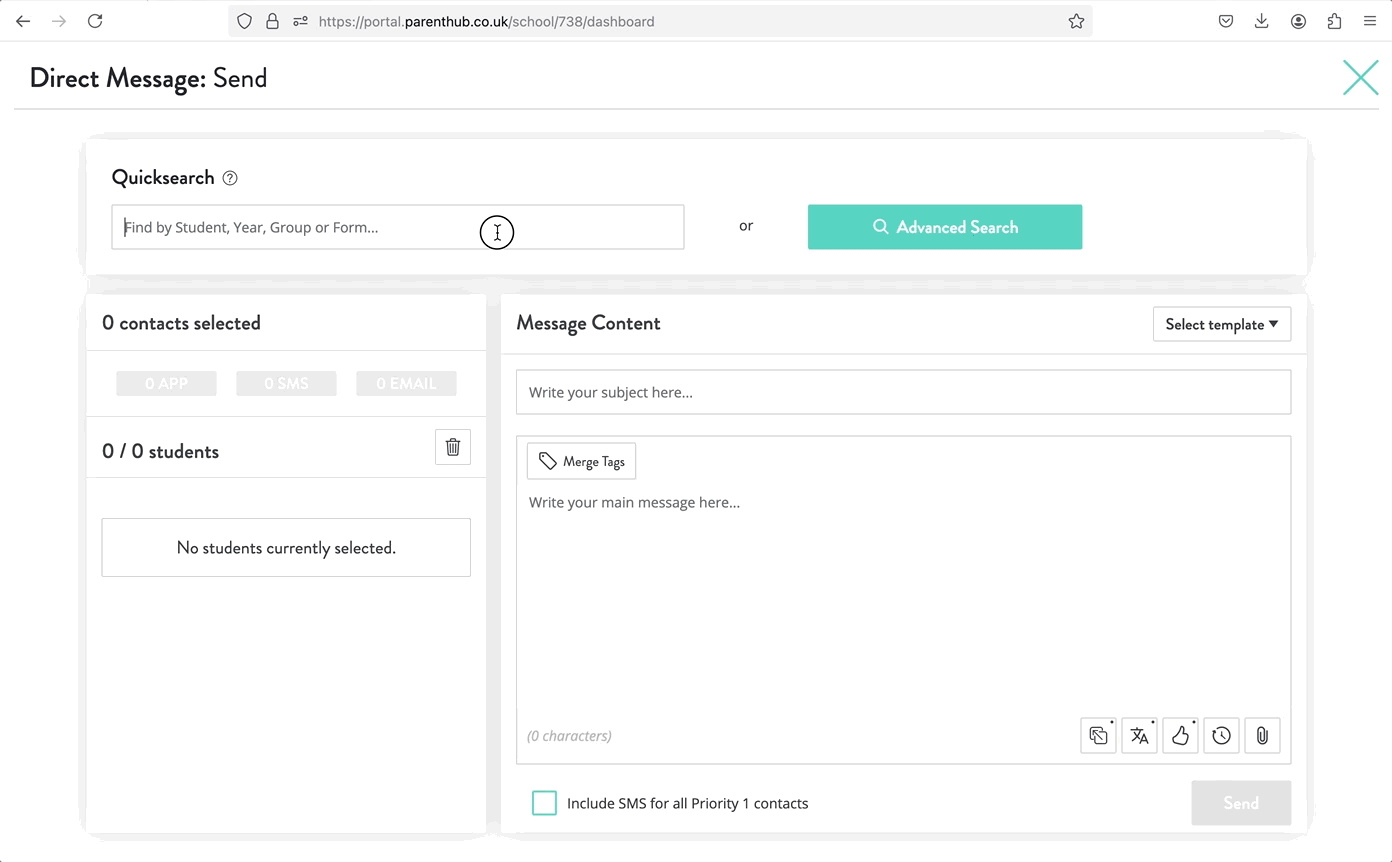
Task: Enable Include SMS for Priority 1 contacts
Action: (x=544, y=803)
